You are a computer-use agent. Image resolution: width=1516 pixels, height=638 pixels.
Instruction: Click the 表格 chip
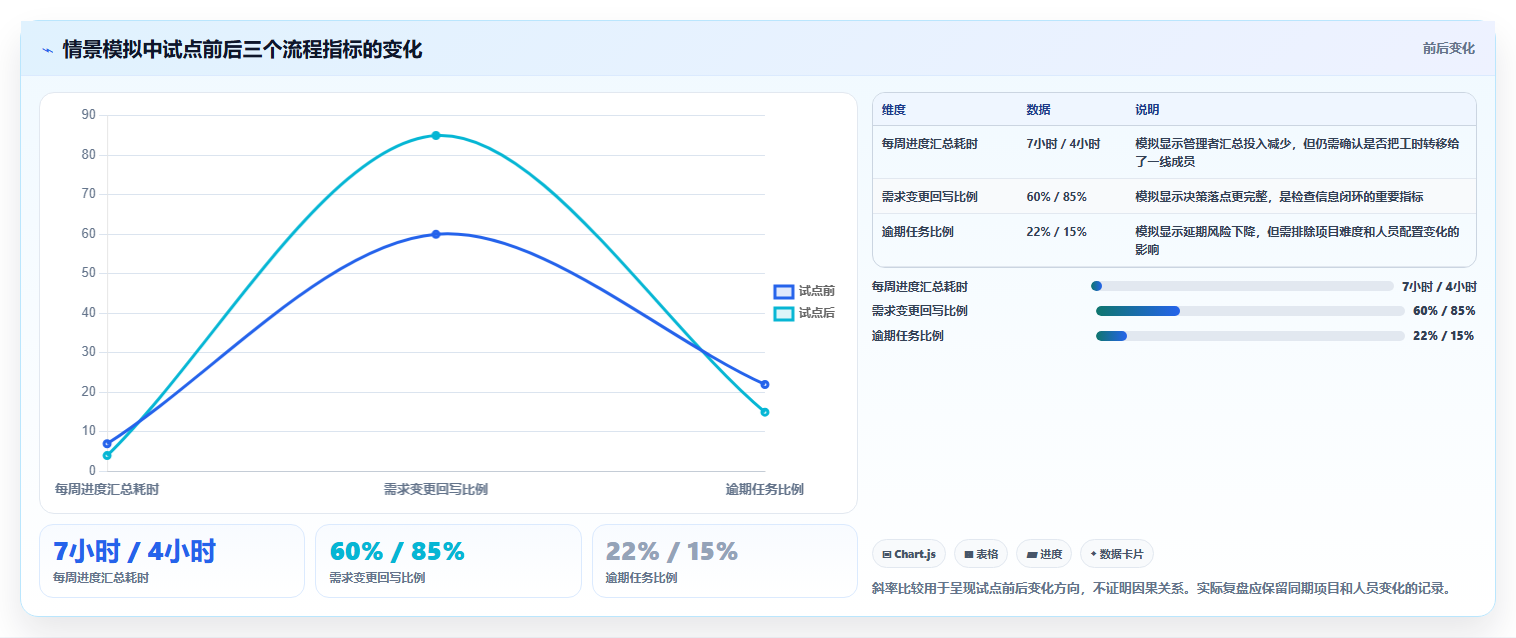[x=981, y=554]
